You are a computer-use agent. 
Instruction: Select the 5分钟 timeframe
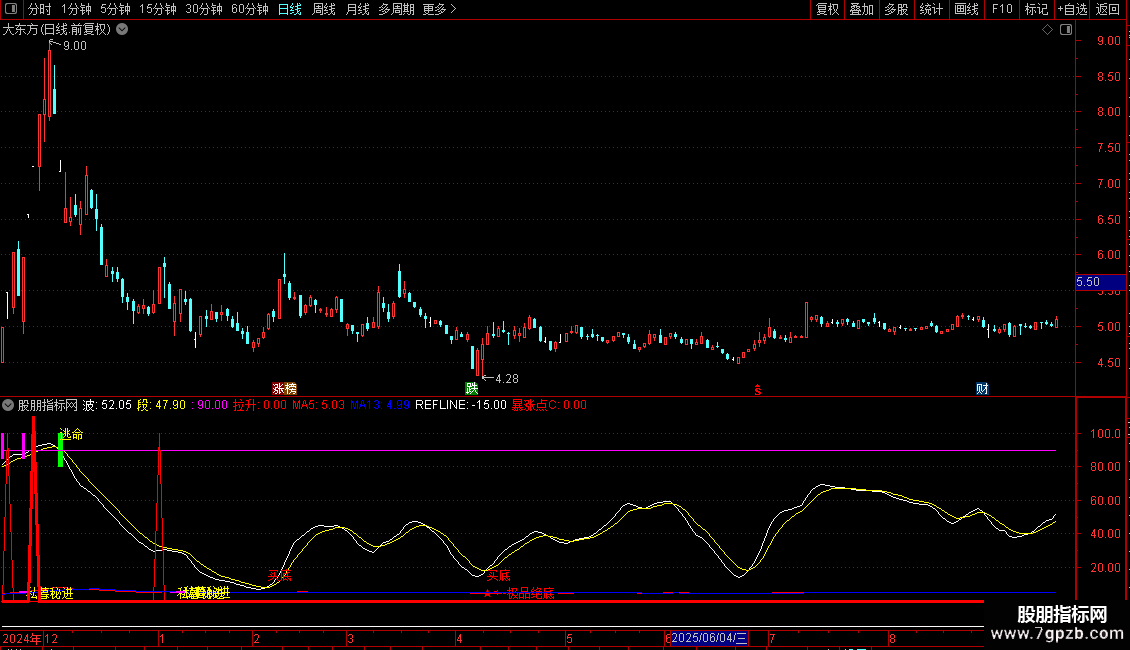point(115,9)
